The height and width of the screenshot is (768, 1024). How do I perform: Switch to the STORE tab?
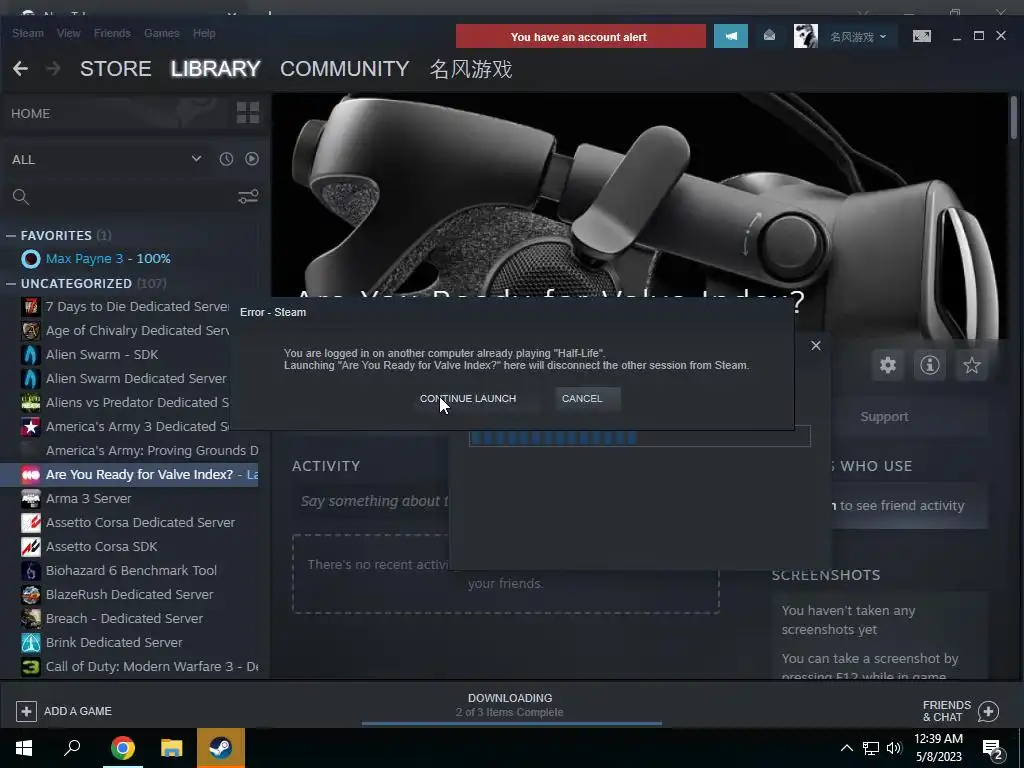(116, 69)
